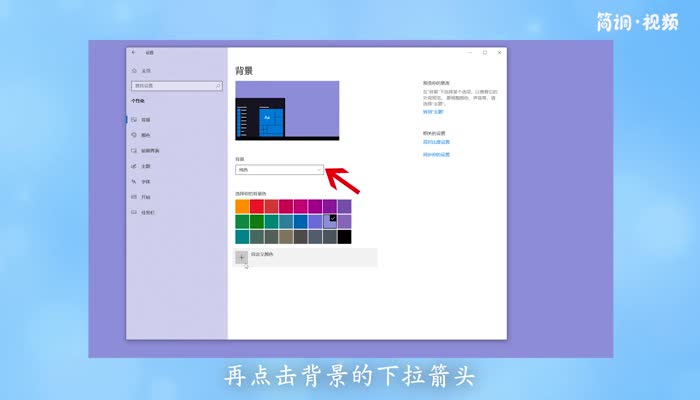The width and height of the screenshot is (700, 400).
Task: Click the Themes icon in sidebar
Action: pyautogui.click(x=134, y=166)
